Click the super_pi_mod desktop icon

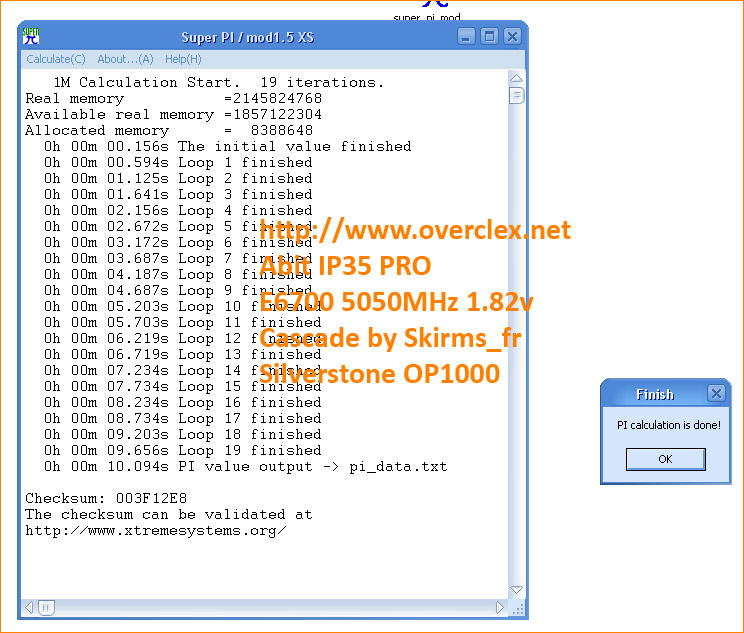(427, 10)
